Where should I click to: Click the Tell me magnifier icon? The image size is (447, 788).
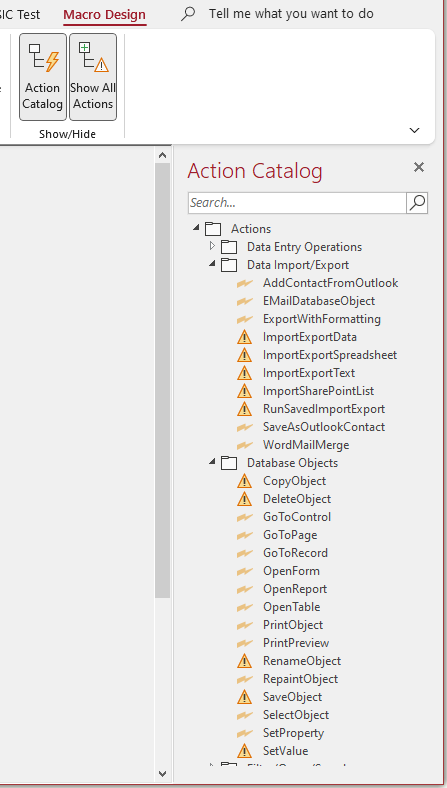tap(188, 14)
